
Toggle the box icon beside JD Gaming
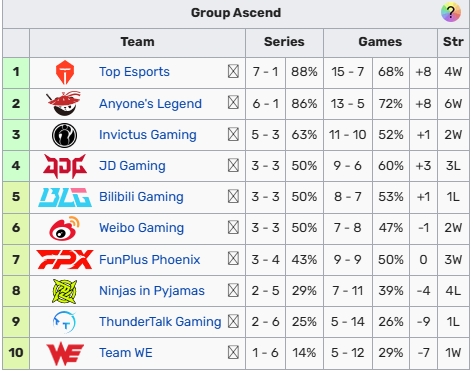tap(233, 165)
